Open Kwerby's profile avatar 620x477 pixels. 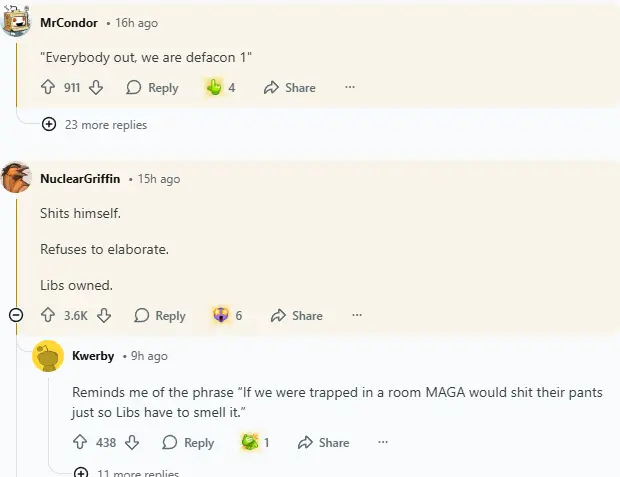pos(49,357)
